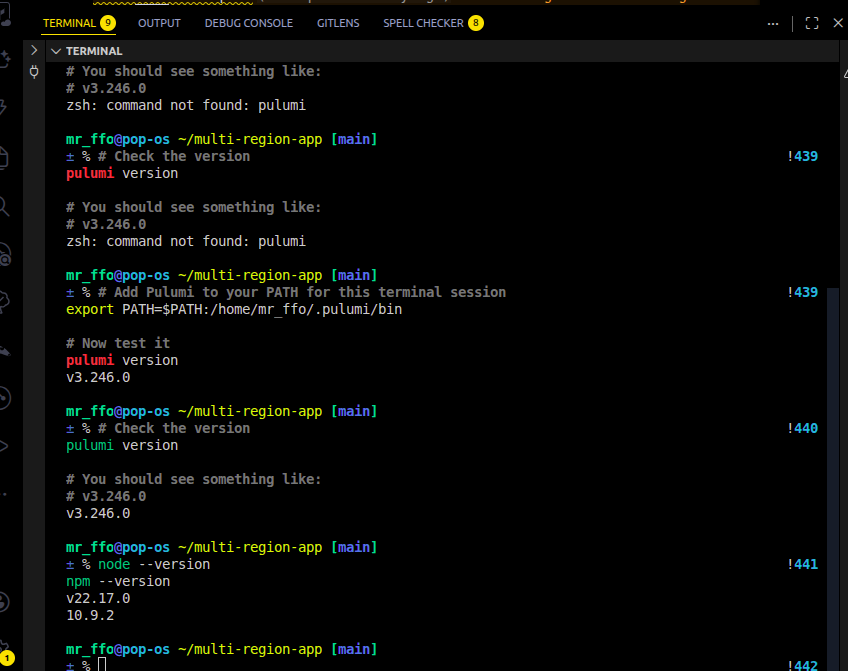Viewport: 848px width, 671px height.
Task: Click the '!441' history number
Action: (x=803, y=564)
